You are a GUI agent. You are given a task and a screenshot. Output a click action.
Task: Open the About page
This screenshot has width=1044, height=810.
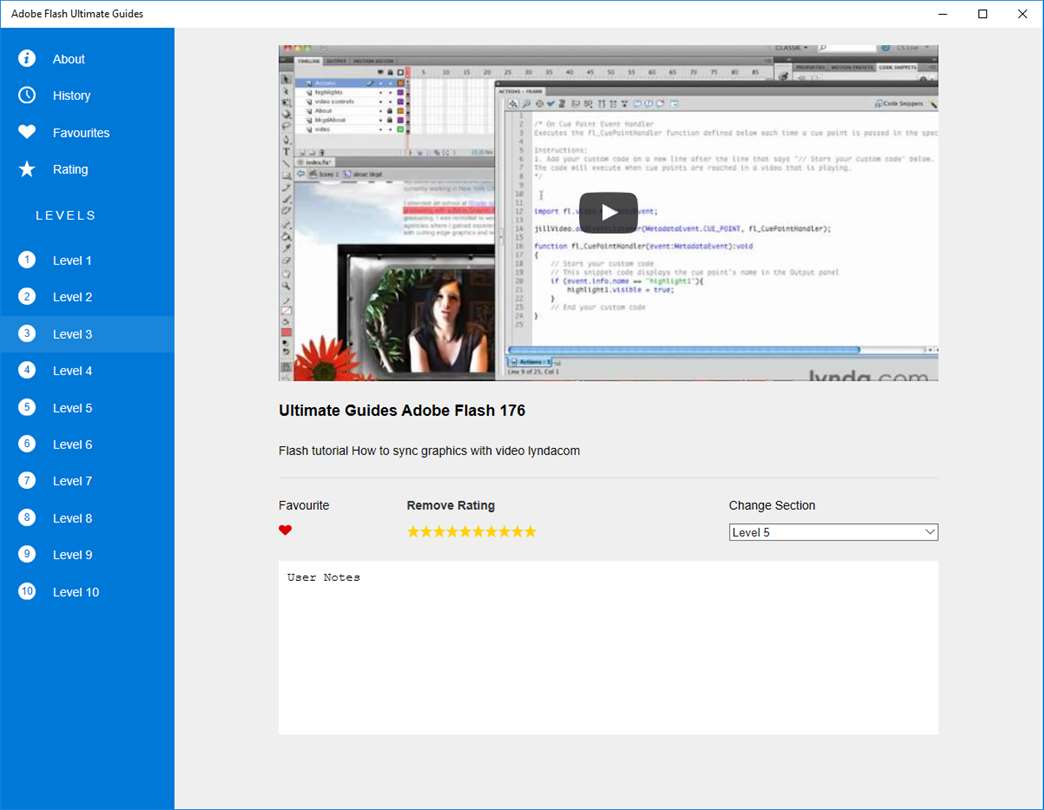point(87,59)
